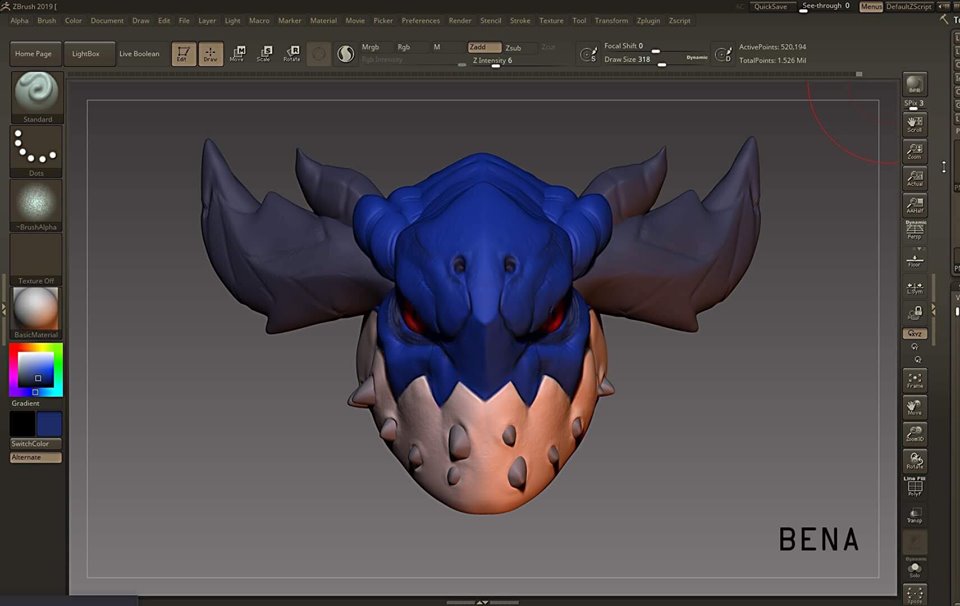
Task: Open the Zplugin menu
Action: [648, 20]
